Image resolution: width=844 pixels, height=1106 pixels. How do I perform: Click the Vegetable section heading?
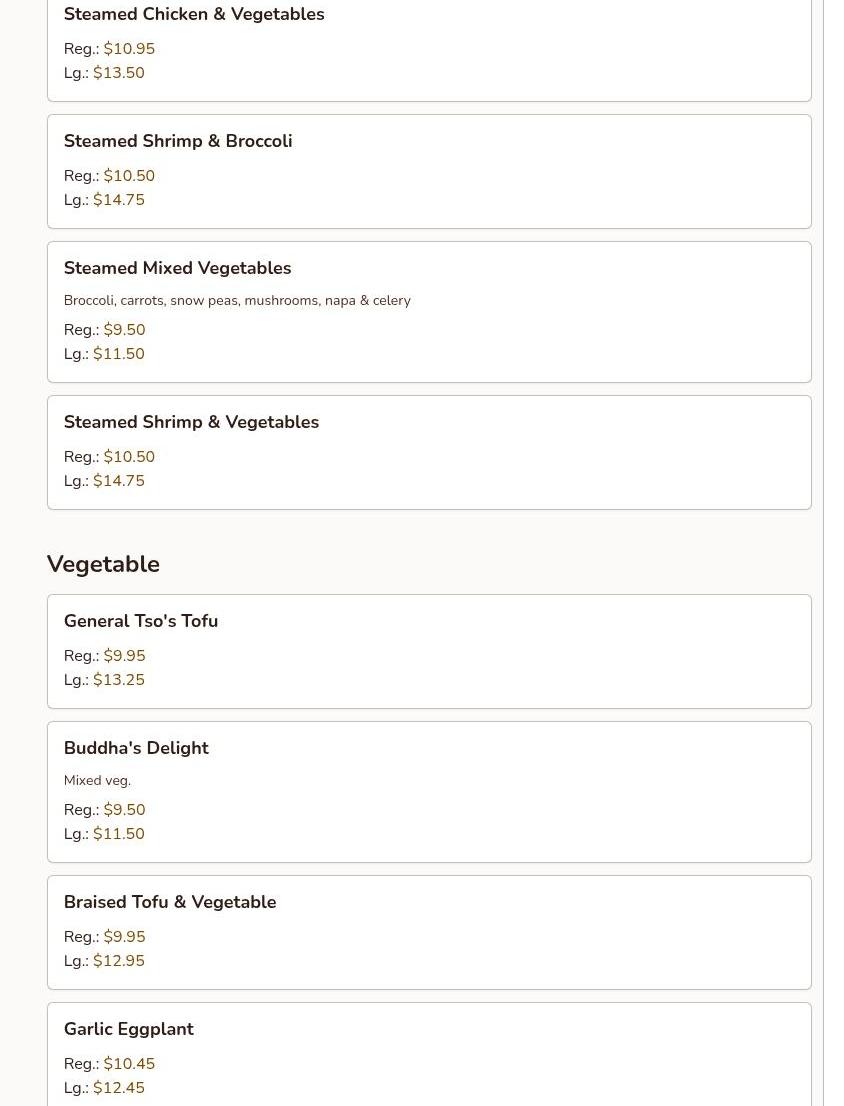click(103, 564)
